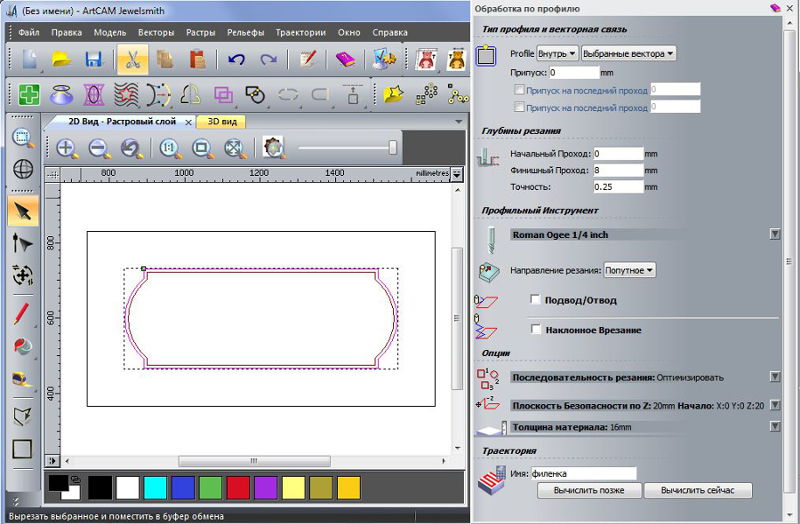The width and height of the screenshot is (800, 524).
Task: Toggle second Припуск на последний проход checkbox
Action: tap(519, 107)
